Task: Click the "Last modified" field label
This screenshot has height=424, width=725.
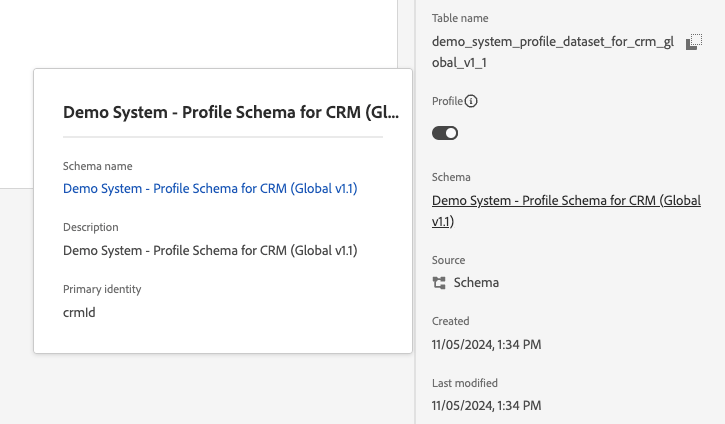Action: 465,383
